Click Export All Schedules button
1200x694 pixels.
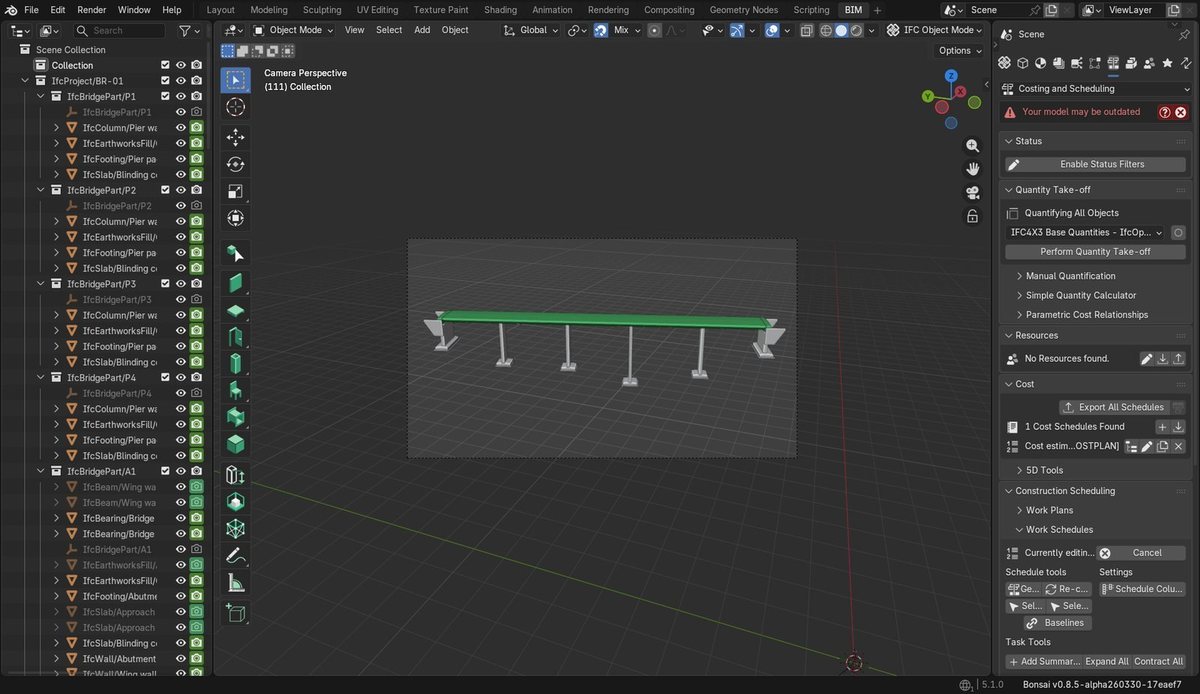pyautogui.click(x=1113, y=407)
